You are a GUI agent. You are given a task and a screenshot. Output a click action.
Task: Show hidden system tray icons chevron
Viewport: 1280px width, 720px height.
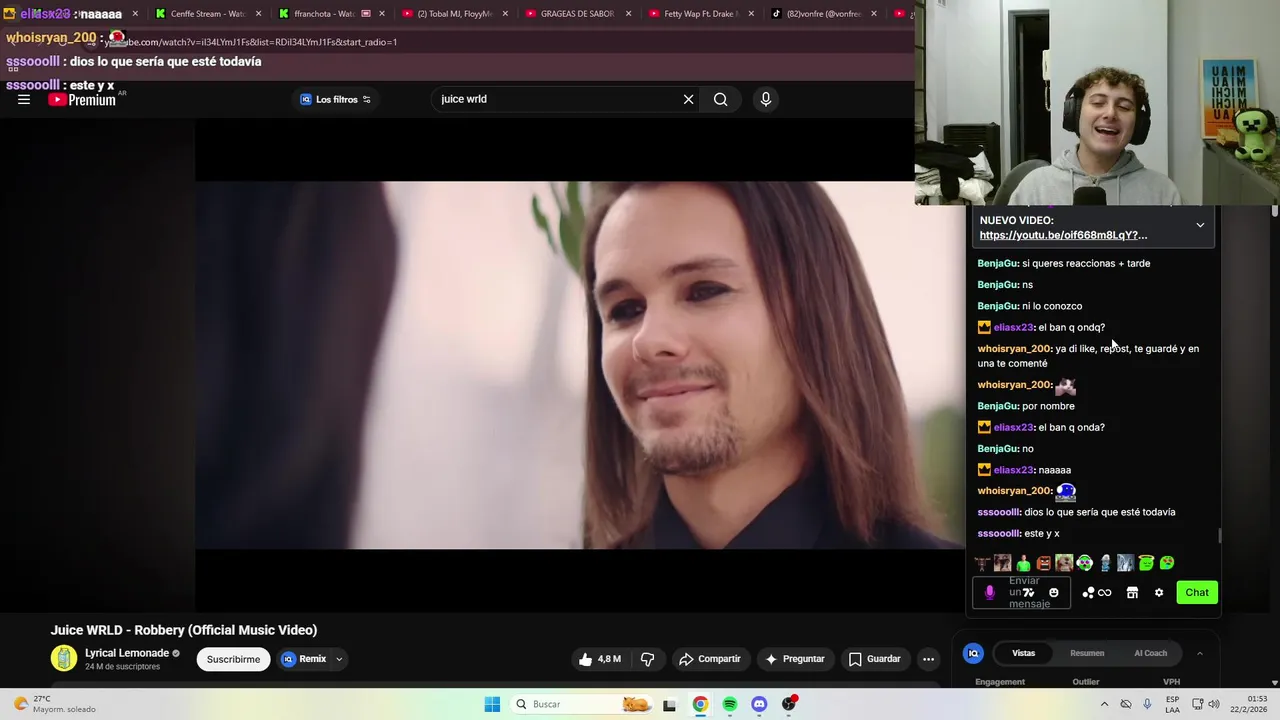tap(1104, 704)
